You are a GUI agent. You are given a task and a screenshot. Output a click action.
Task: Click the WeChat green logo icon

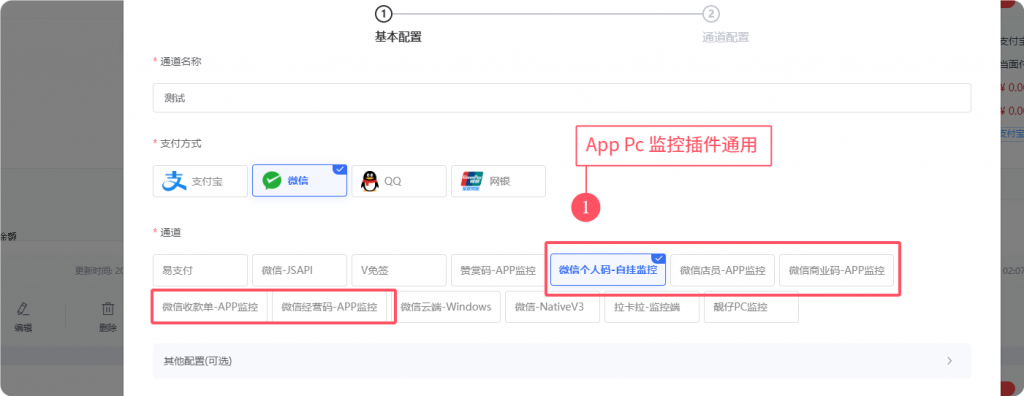pos(272,181)
